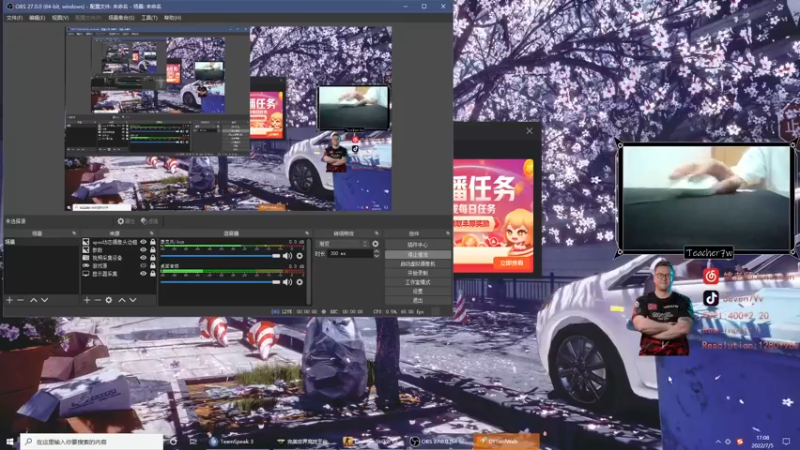
Task: Click the 300 ms duration field
Action: click(351, 254)
